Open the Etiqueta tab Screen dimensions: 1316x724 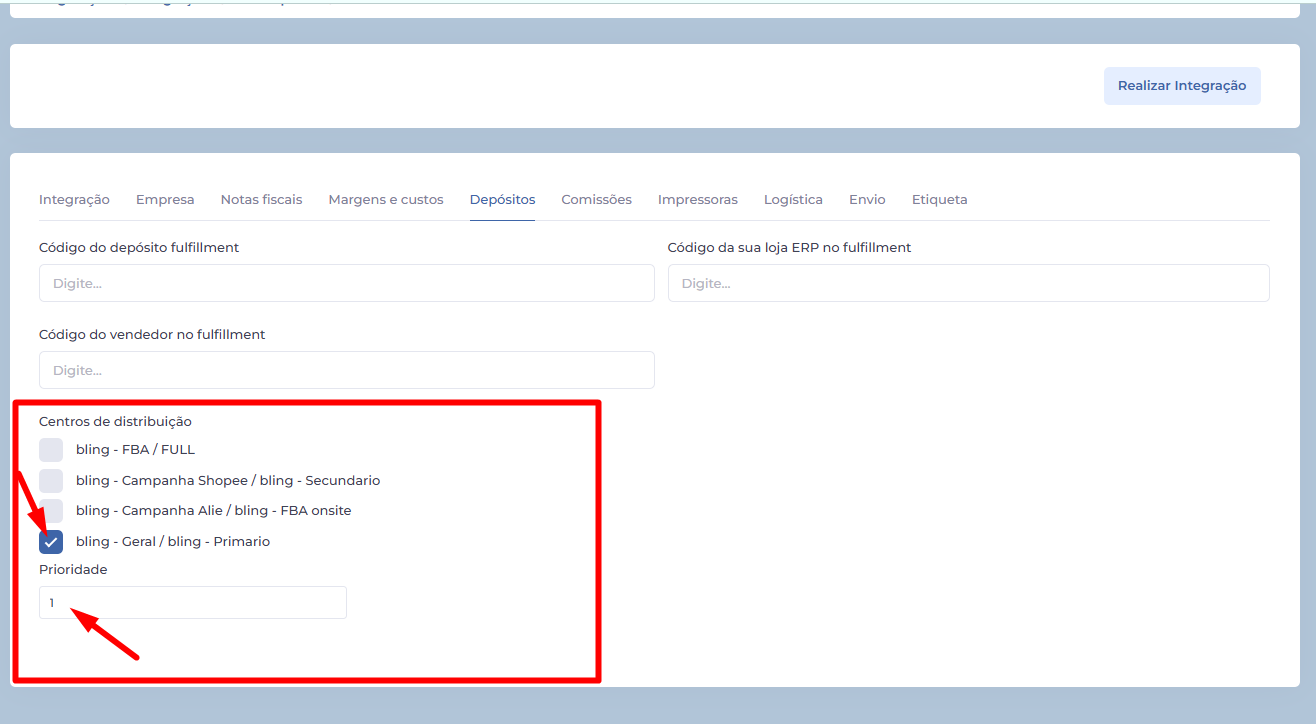click(x=939, y=200)
